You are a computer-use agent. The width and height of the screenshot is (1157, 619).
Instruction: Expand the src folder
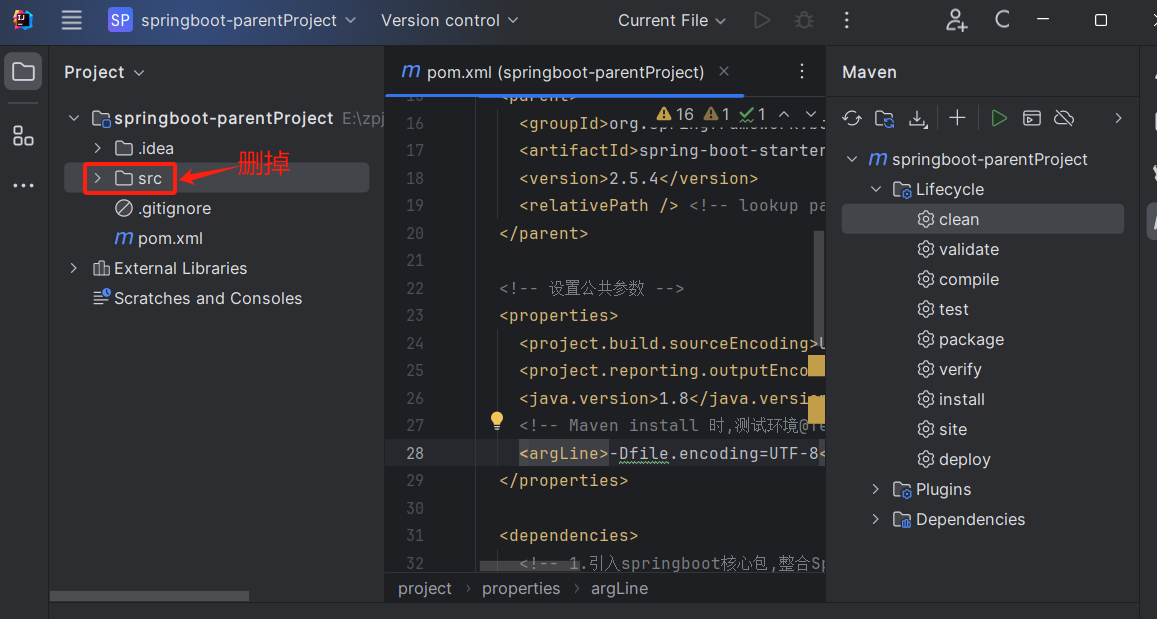[97, 178]
